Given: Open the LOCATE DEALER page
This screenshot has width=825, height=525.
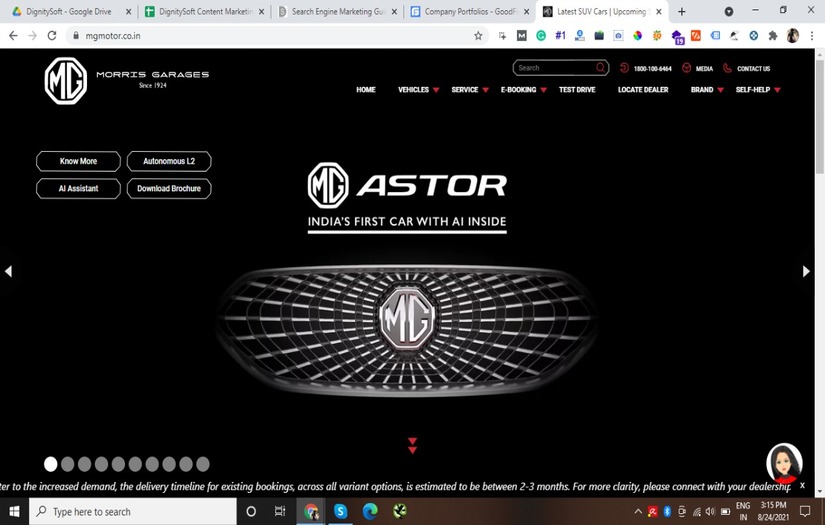Looking at the screenshot, I should (643, 90).
